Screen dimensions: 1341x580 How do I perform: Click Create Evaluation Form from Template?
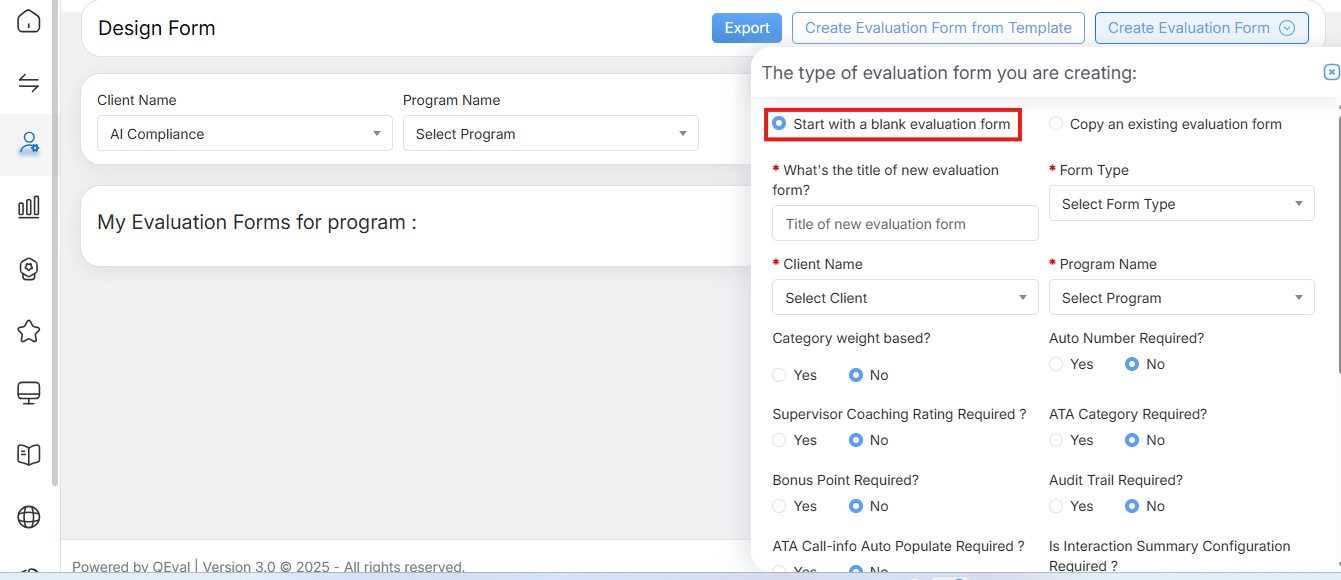pyautogui.click(x=938, y=28)
